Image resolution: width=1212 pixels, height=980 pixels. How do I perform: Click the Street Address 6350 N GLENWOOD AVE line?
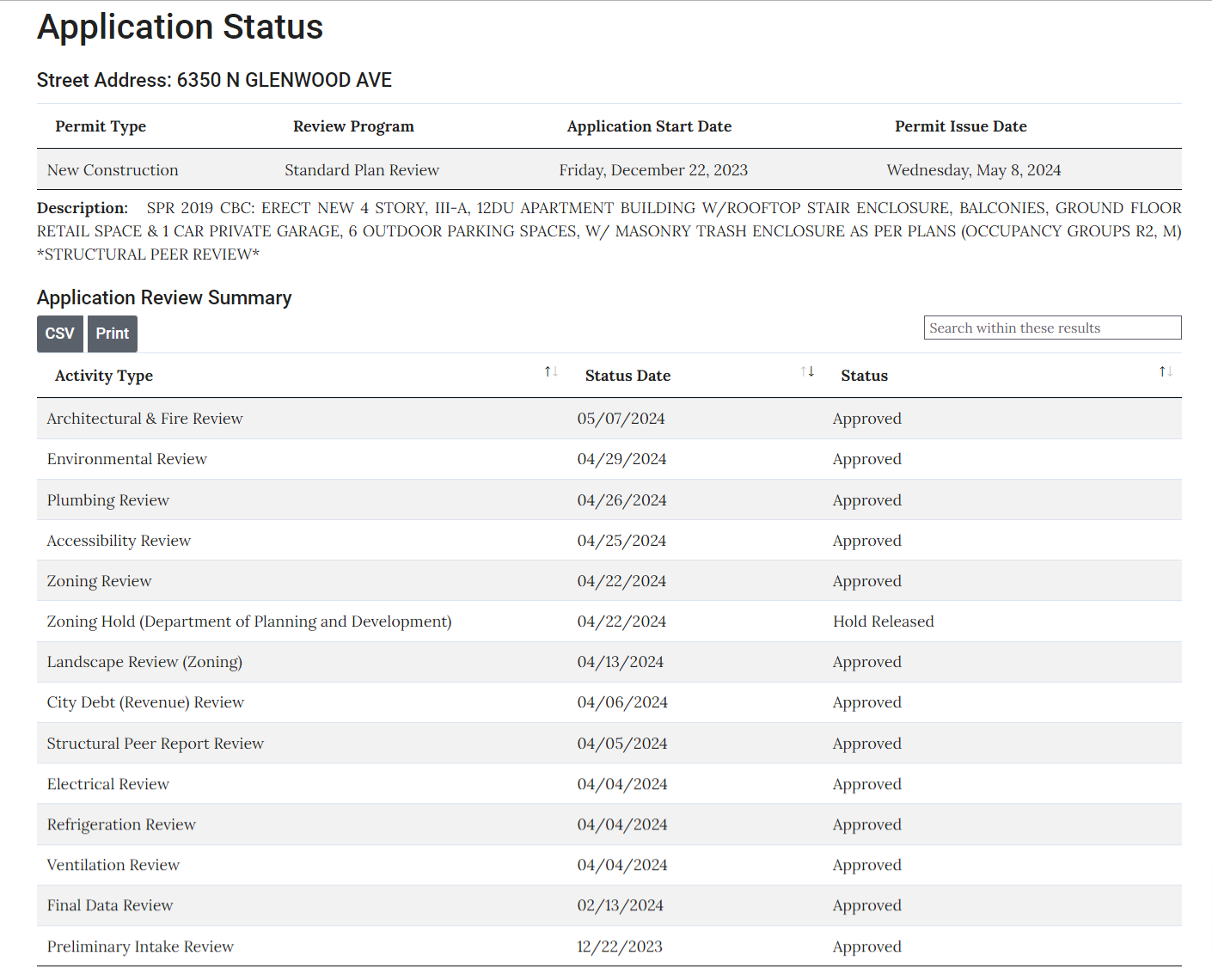coord(214,80)
